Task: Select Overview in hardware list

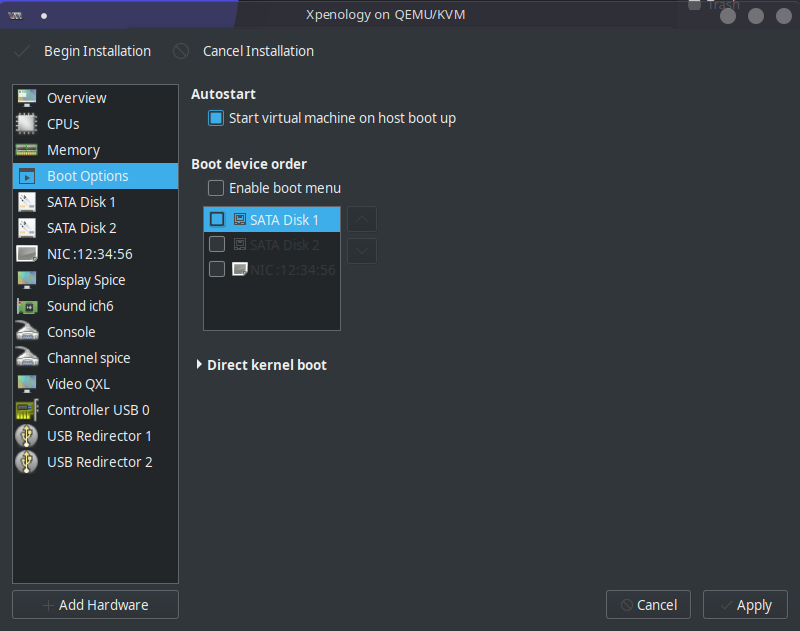Action: [x=95, y=97]
